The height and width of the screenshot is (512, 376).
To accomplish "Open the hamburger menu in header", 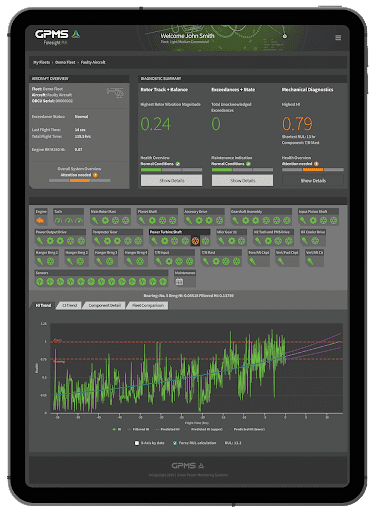I will pos(338,37).
